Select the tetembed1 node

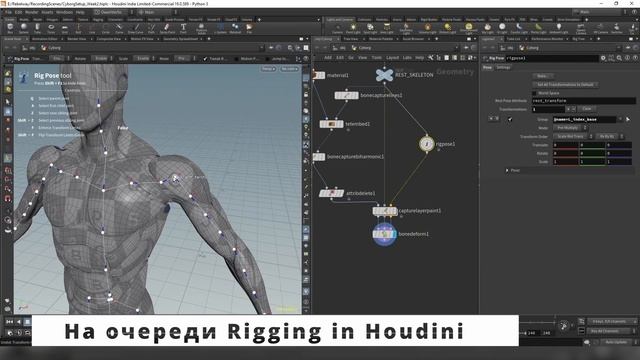click(x=331, y=124)
